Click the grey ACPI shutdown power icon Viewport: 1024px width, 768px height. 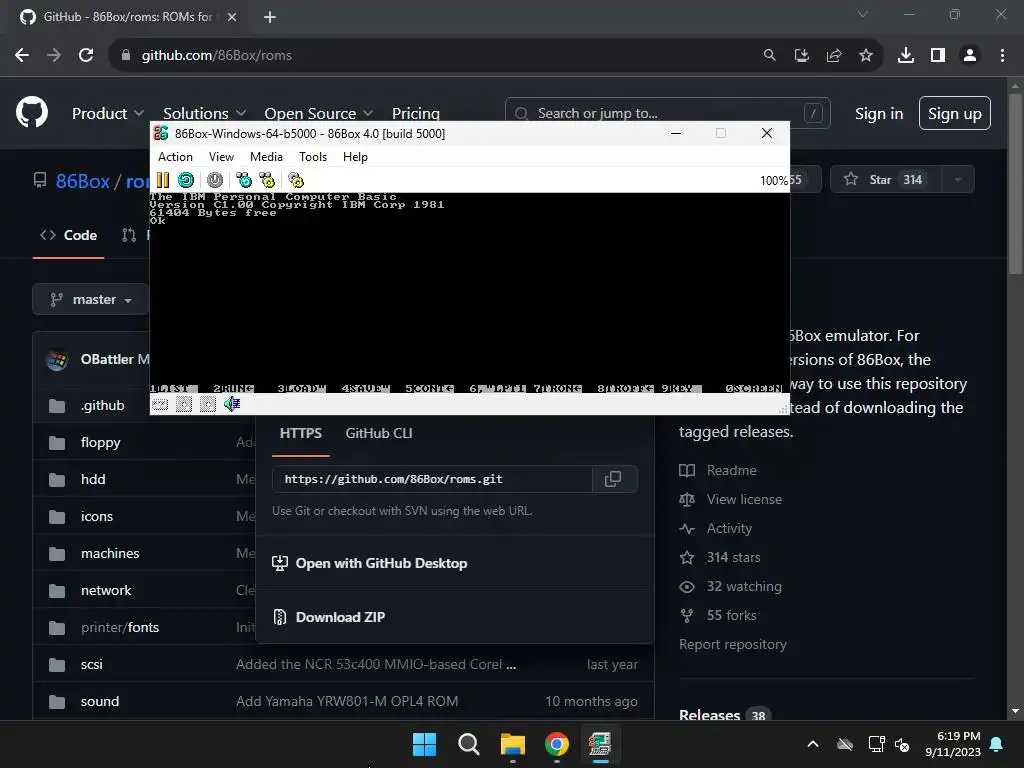(x=215, y=180)
